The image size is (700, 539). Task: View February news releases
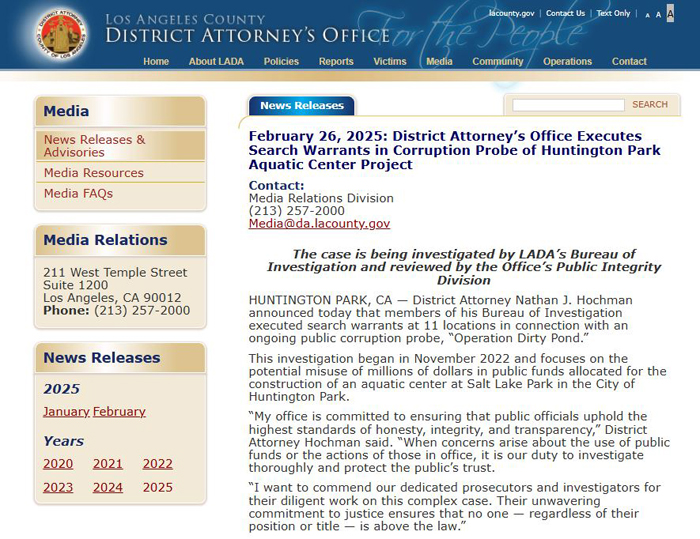coord(119,411)
